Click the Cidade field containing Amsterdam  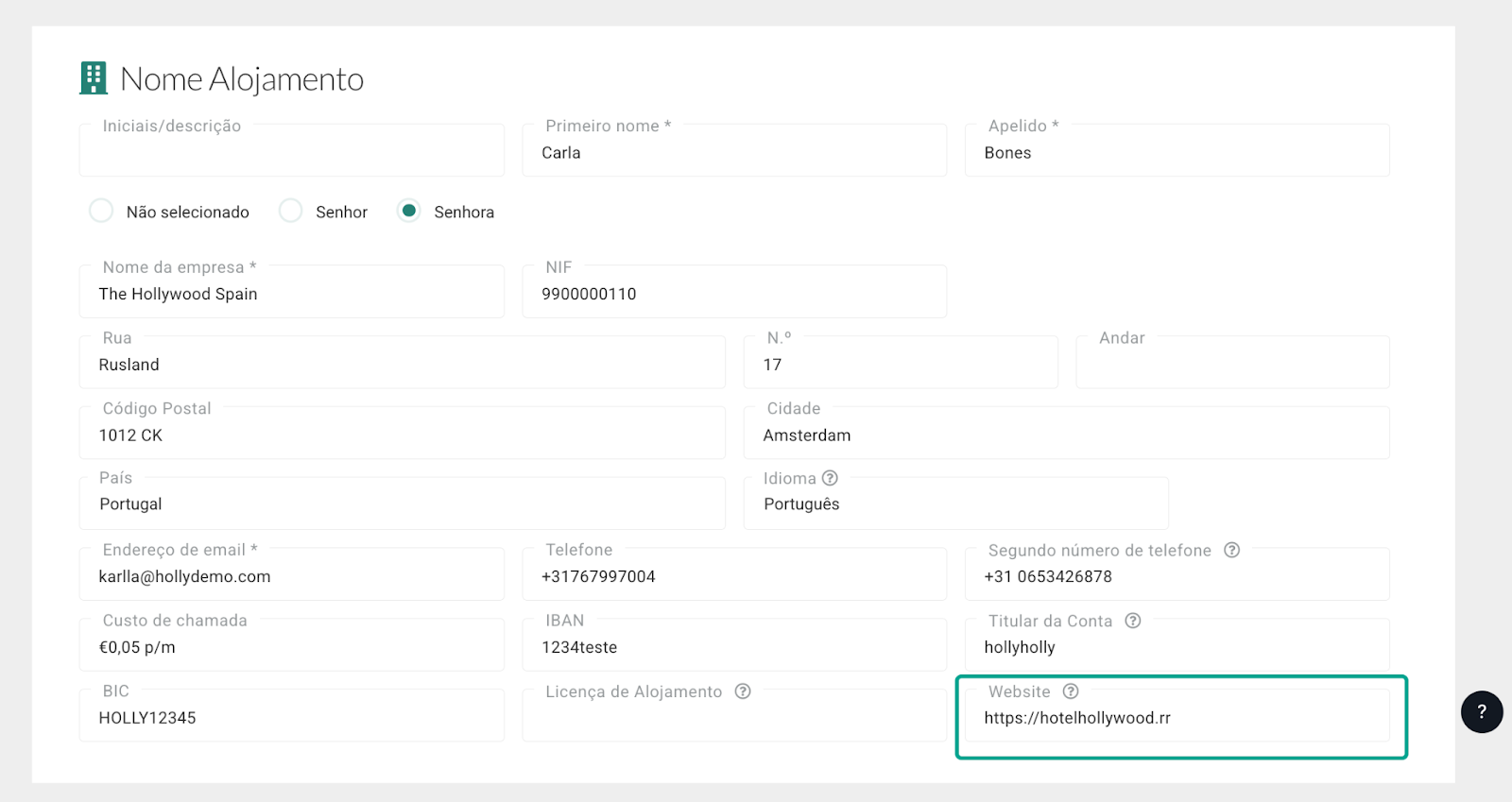pos(1067,434)
